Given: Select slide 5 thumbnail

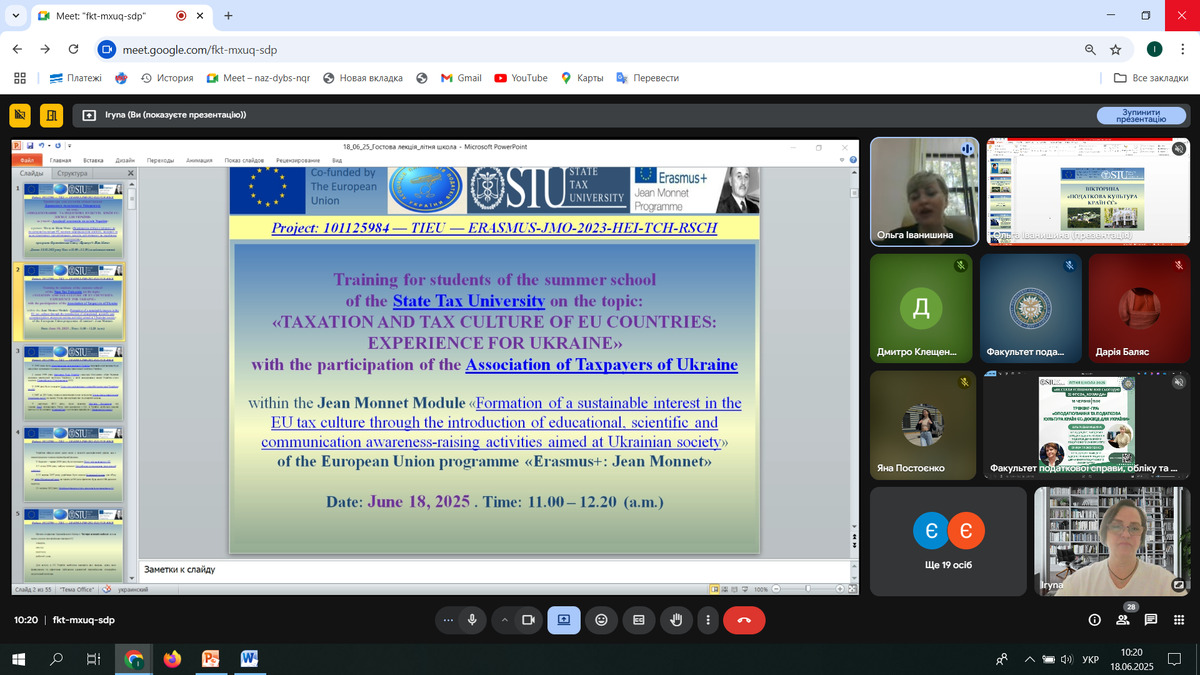Looking at the screenshot, I should pyautogui.click(x=73, y=544).
